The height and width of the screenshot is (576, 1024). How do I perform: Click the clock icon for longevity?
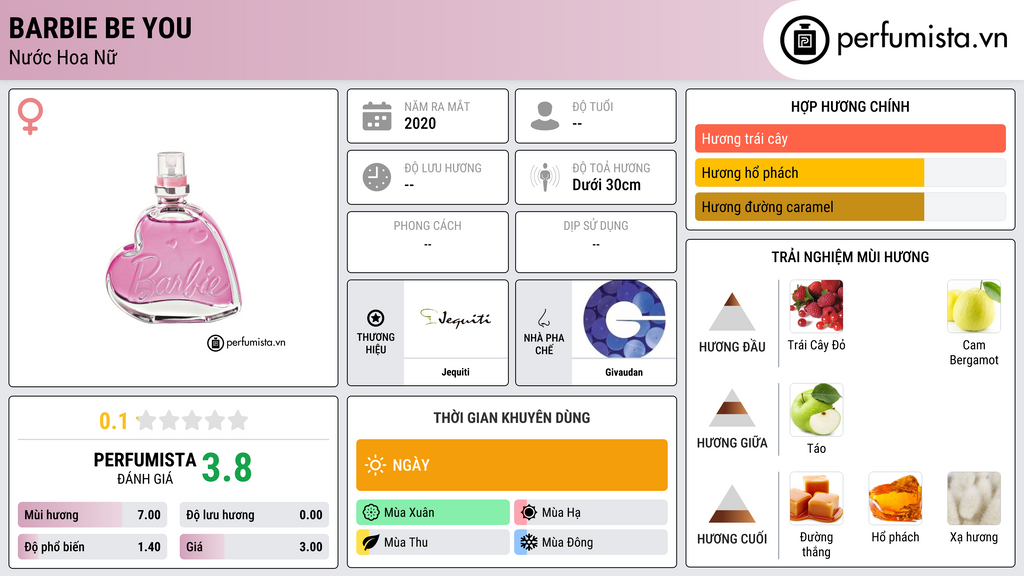pyautogui.click(x=377, y=177)
